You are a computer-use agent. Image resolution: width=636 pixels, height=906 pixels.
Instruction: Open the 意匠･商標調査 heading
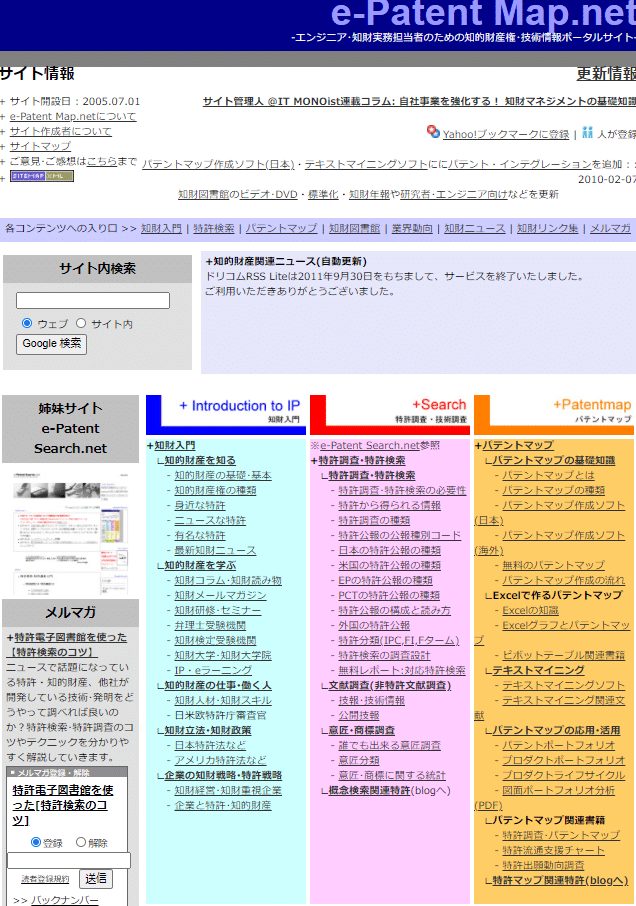pyautogui.click(x=362, y=730)
